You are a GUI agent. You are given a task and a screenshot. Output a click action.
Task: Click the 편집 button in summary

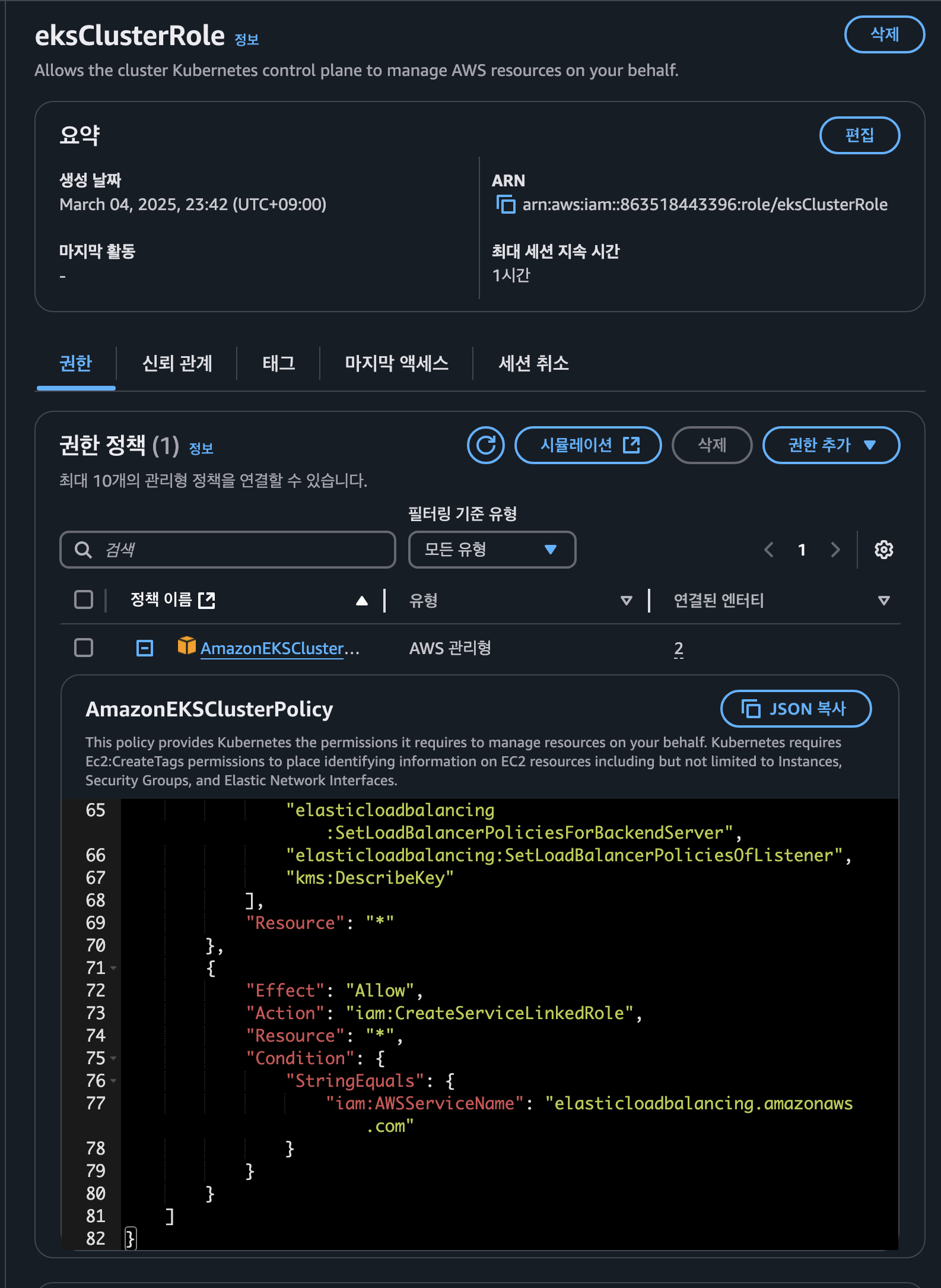(859, 135)
